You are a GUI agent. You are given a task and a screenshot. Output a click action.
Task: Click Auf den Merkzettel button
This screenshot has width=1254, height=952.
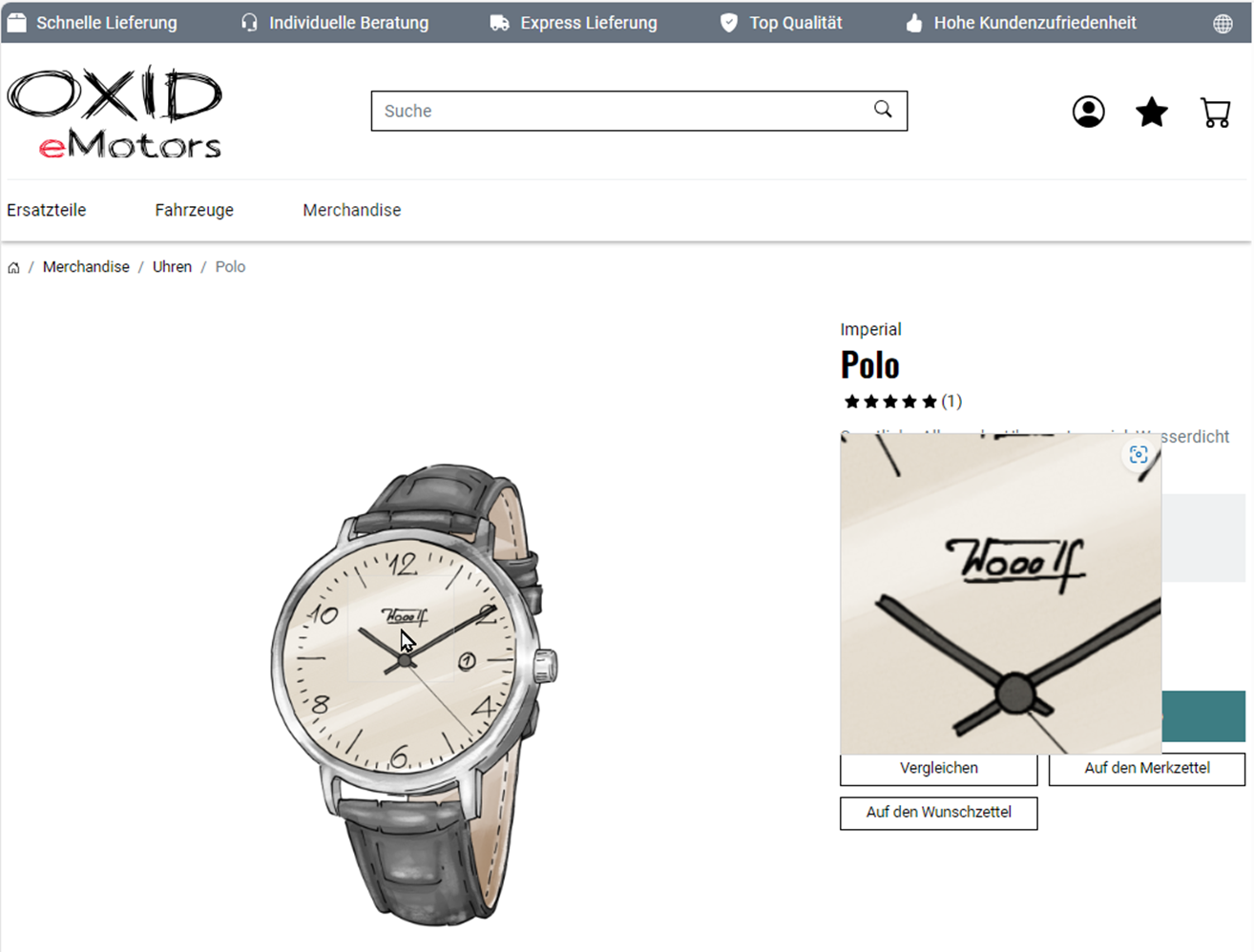(1147, 769)
